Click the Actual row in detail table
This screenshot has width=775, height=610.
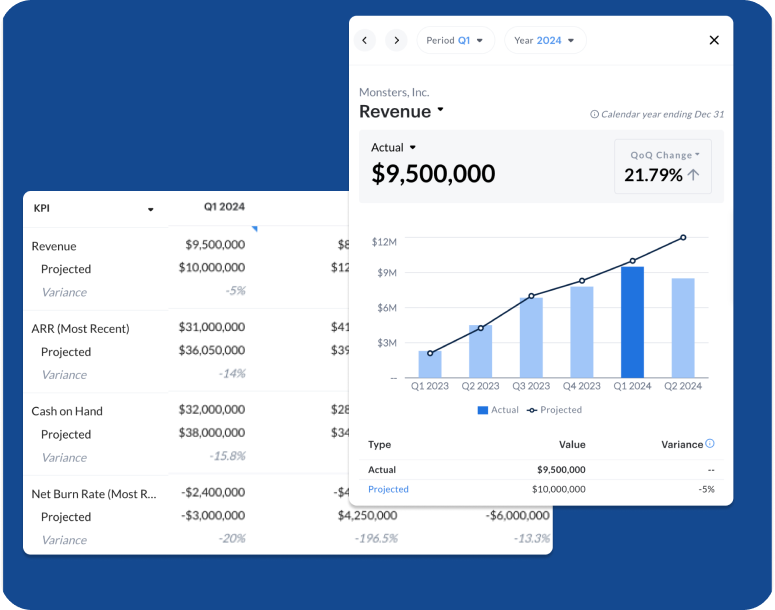[x=541, y=470]
